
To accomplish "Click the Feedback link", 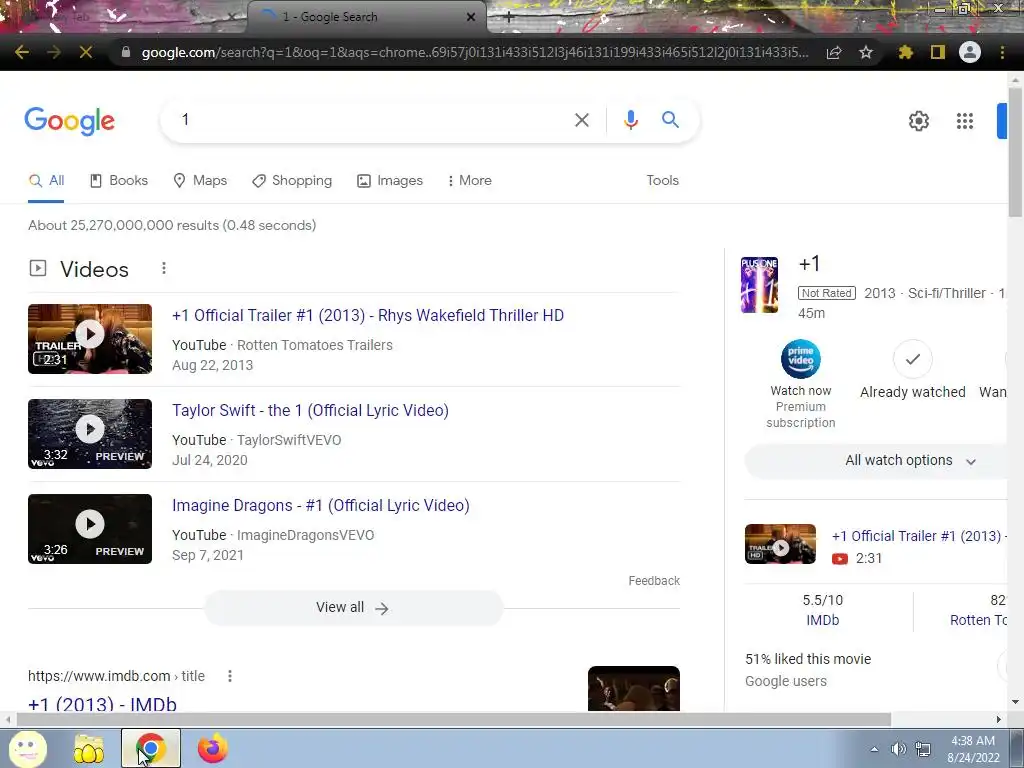I will point(654,581).
